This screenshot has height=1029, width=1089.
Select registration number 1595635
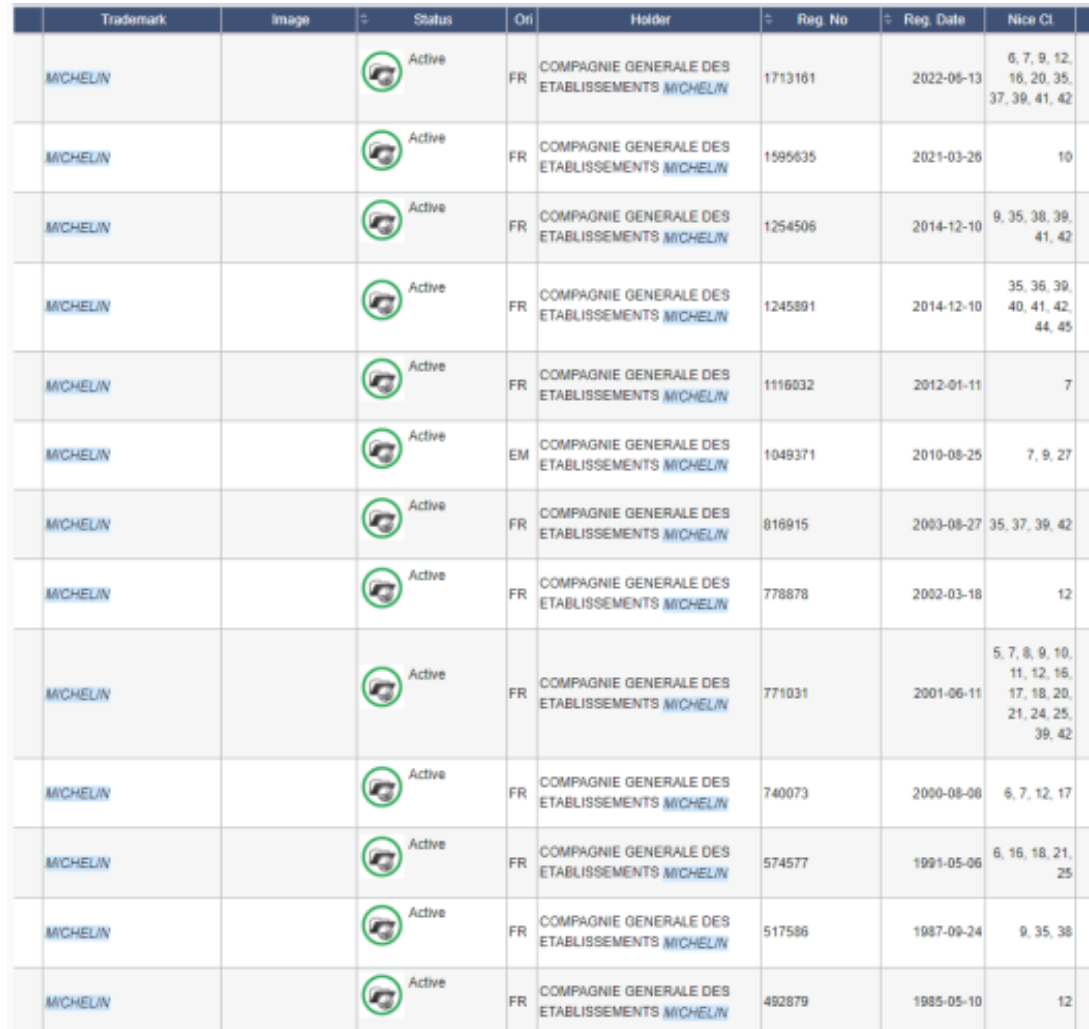(790, 157)
